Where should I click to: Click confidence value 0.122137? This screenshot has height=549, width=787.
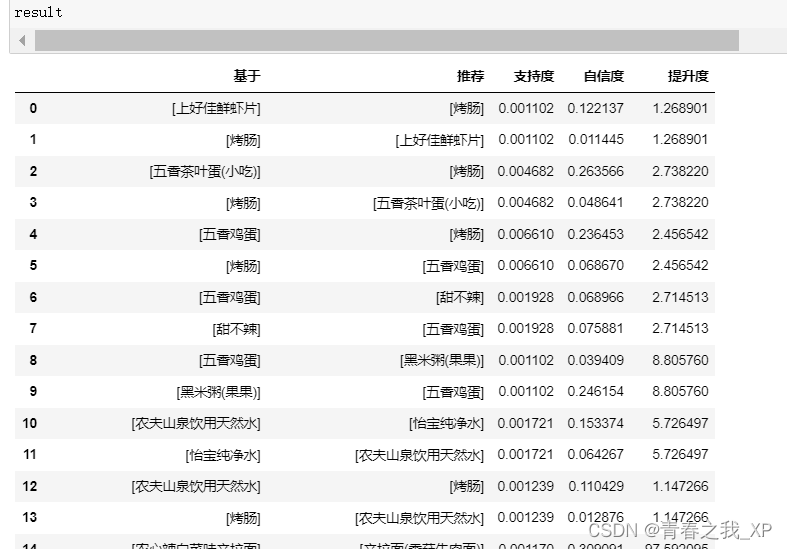[x=595, y=108]
